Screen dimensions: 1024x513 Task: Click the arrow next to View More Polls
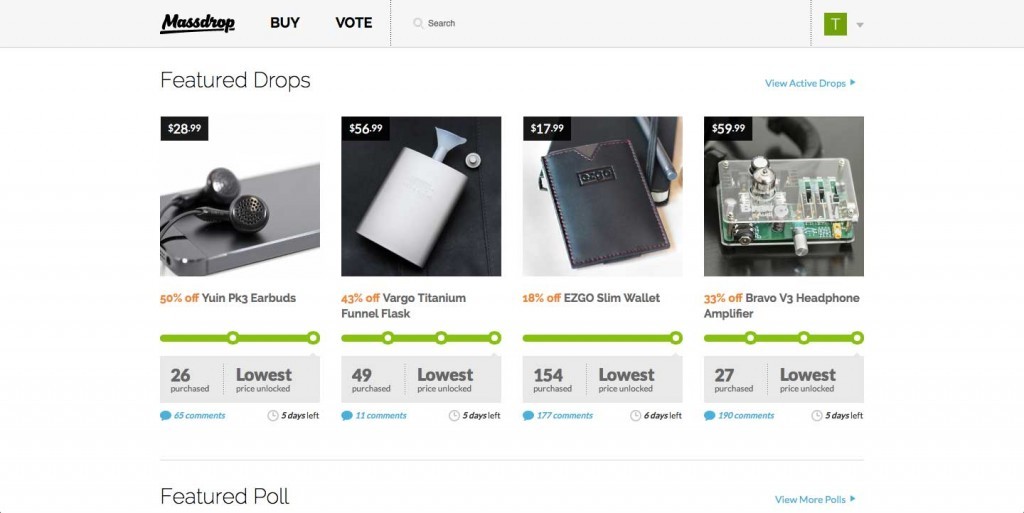(x=853, y=499)
